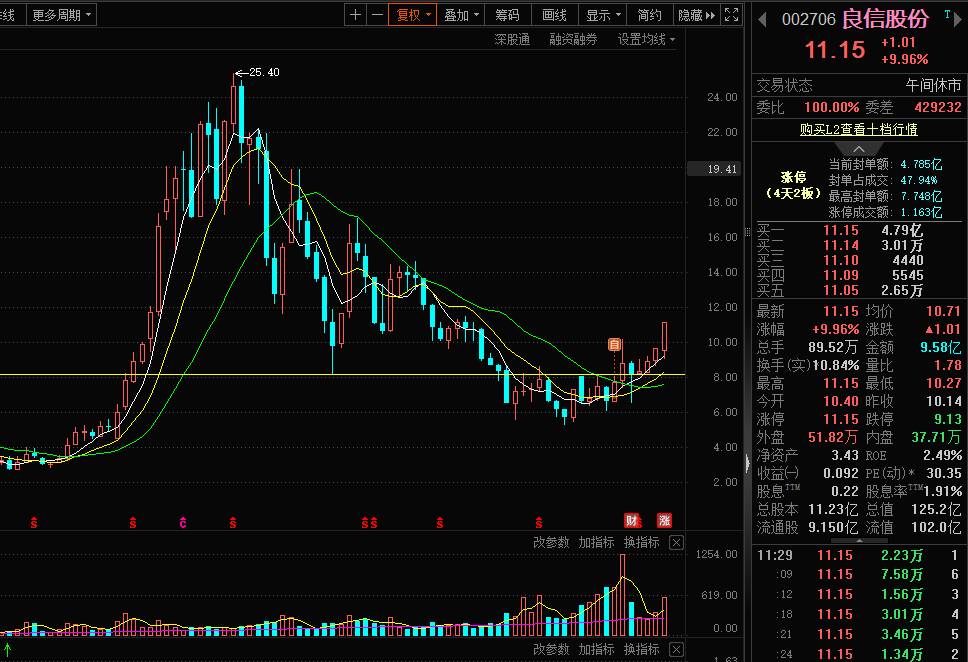Open 叠加 overlay dropdown
968x662 pixels.
click(461, 15)
